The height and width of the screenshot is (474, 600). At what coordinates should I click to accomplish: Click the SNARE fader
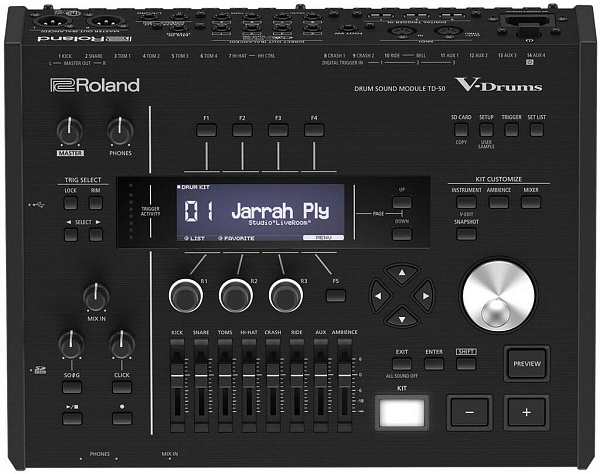pos(201,375)
